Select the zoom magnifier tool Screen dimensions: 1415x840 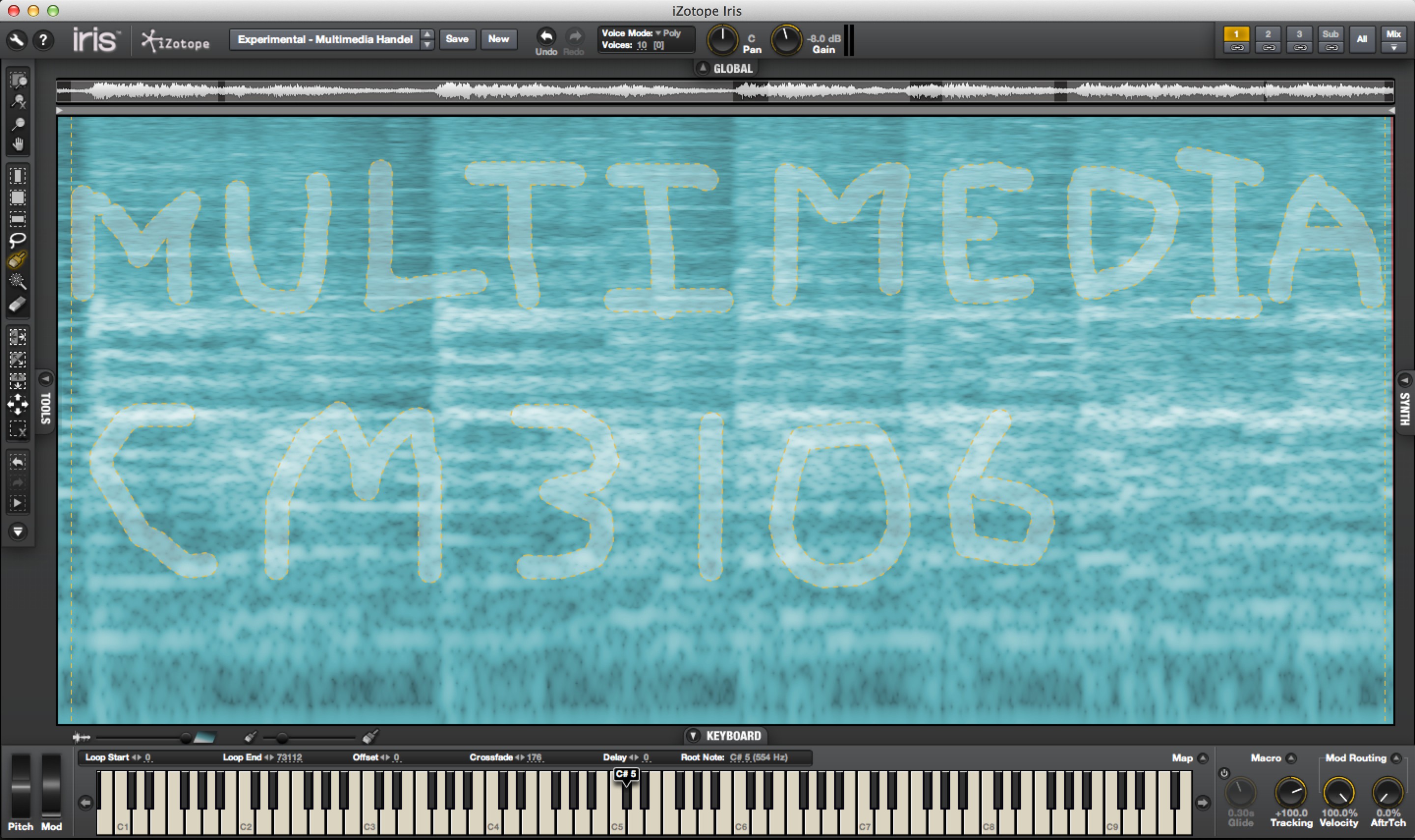(18, 123)
